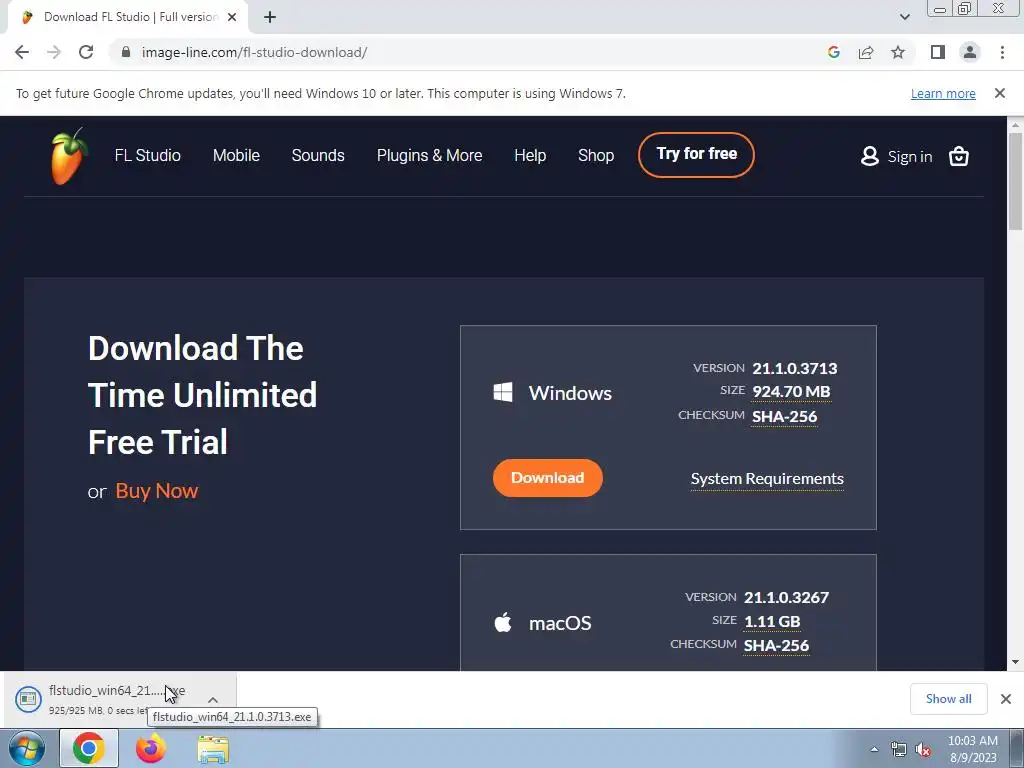
Task: Open the Mobile nav item
Action: coord(236,155)
